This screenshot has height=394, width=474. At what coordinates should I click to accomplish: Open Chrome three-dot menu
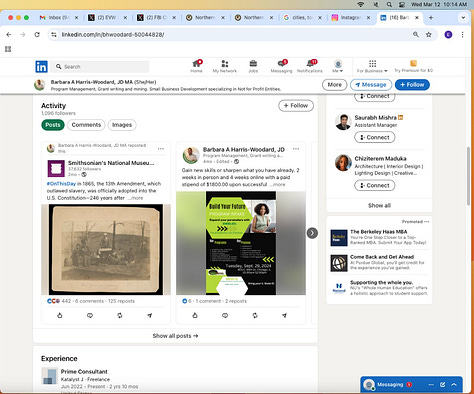tap(462, 35)
